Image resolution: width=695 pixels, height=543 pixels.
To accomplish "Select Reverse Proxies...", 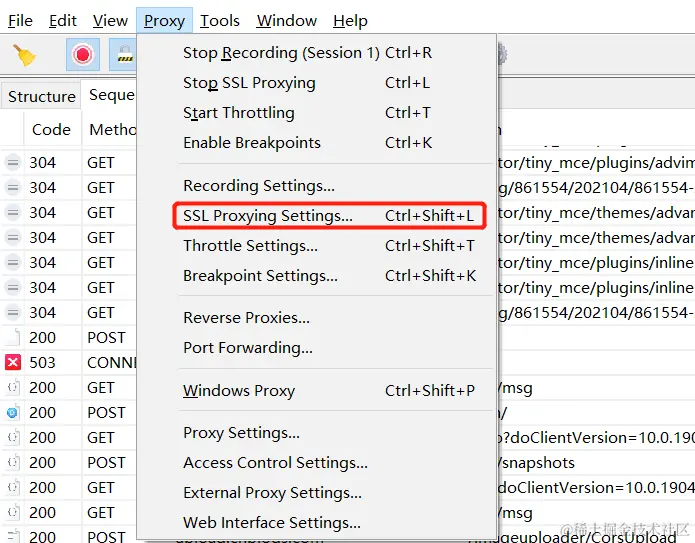I will pyautogui.click(x=317, y=318).
